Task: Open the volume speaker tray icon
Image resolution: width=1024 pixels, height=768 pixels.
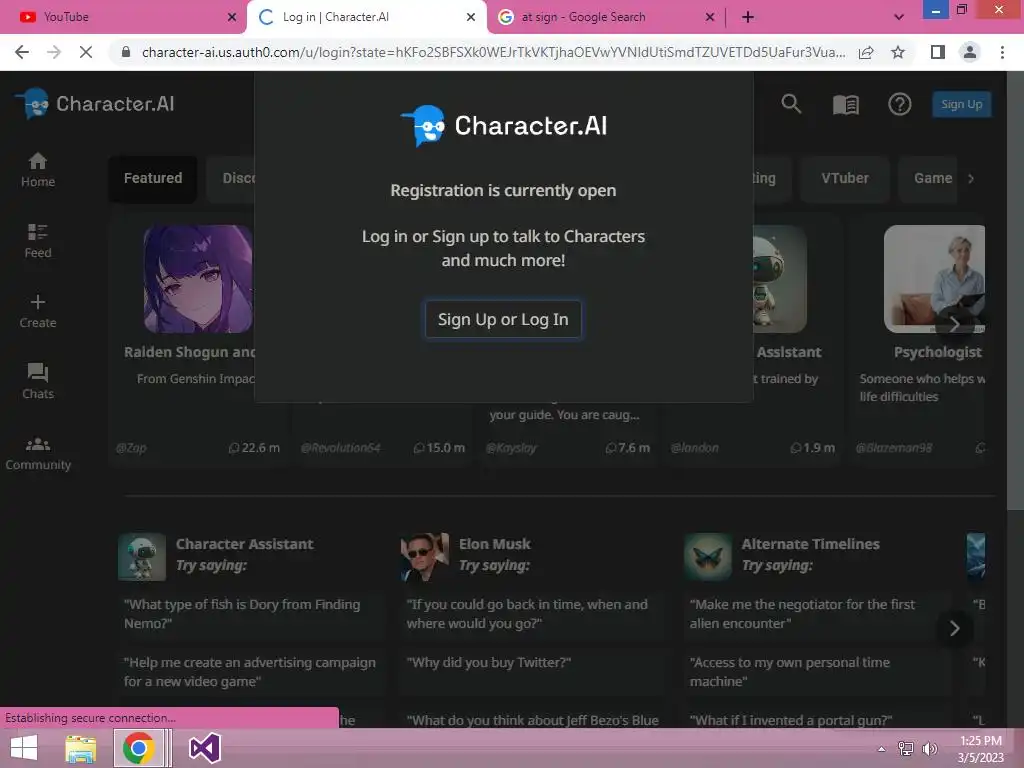Action: (x=929, y=749)
